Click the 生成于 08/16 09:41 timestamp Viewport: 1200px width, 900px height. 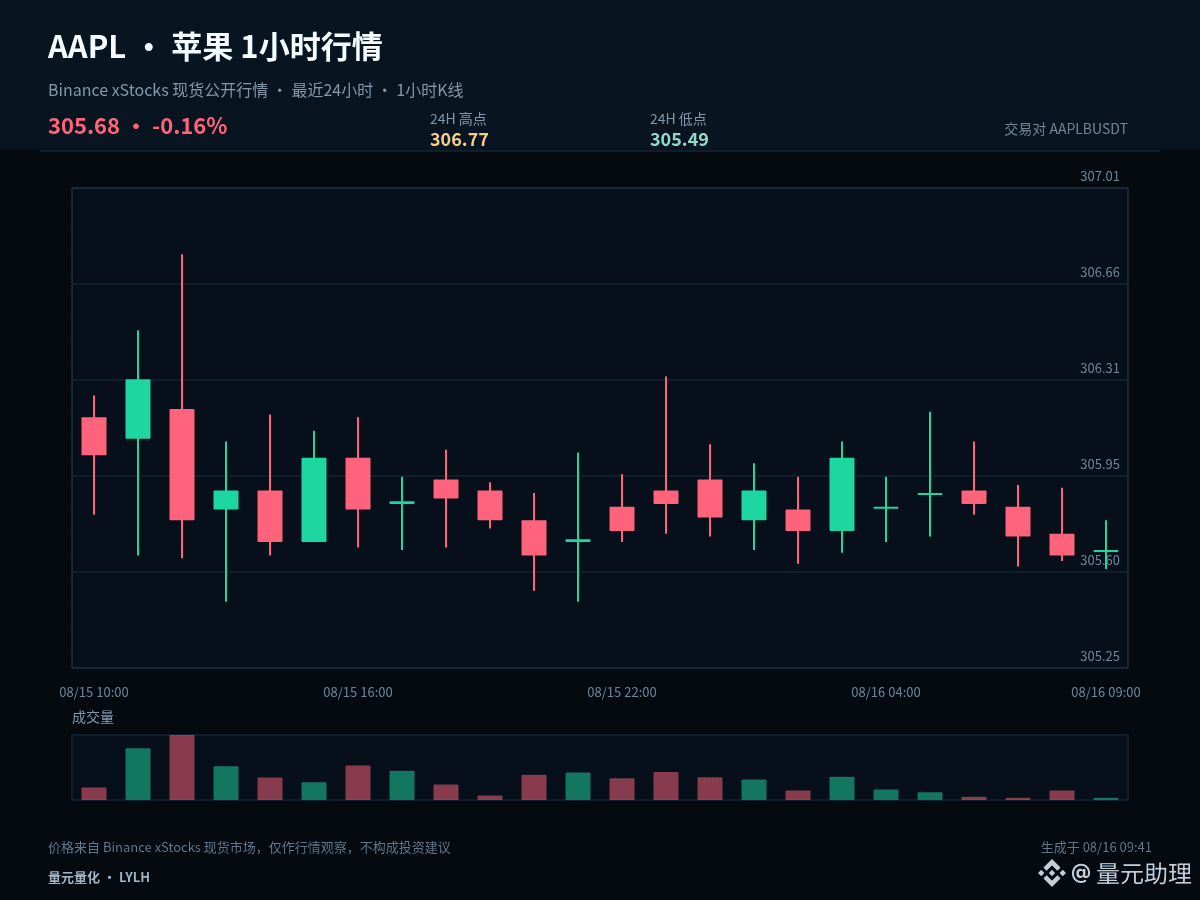coord(1096,848)
